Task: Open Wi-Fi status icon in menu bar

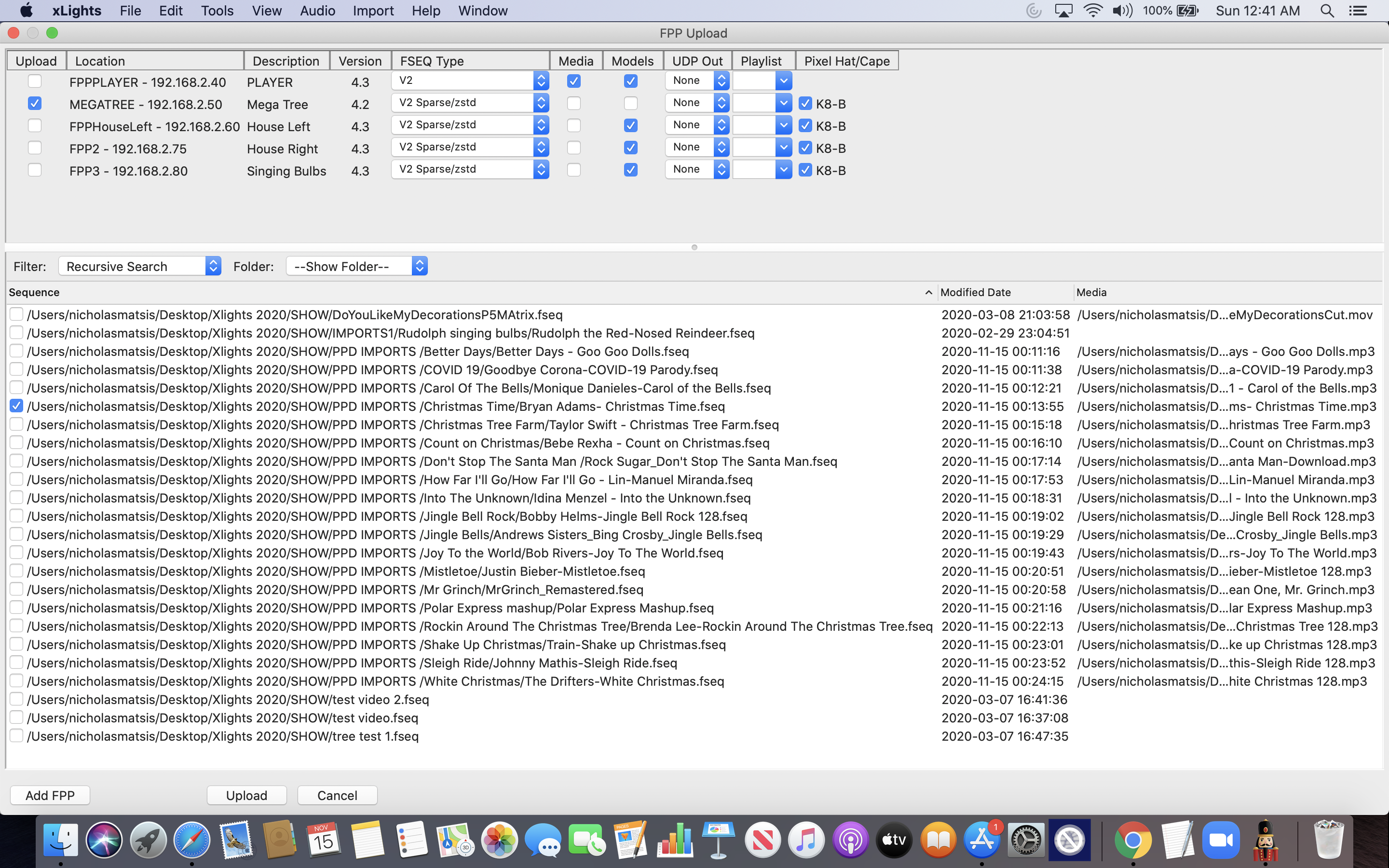Action: 1093,11
